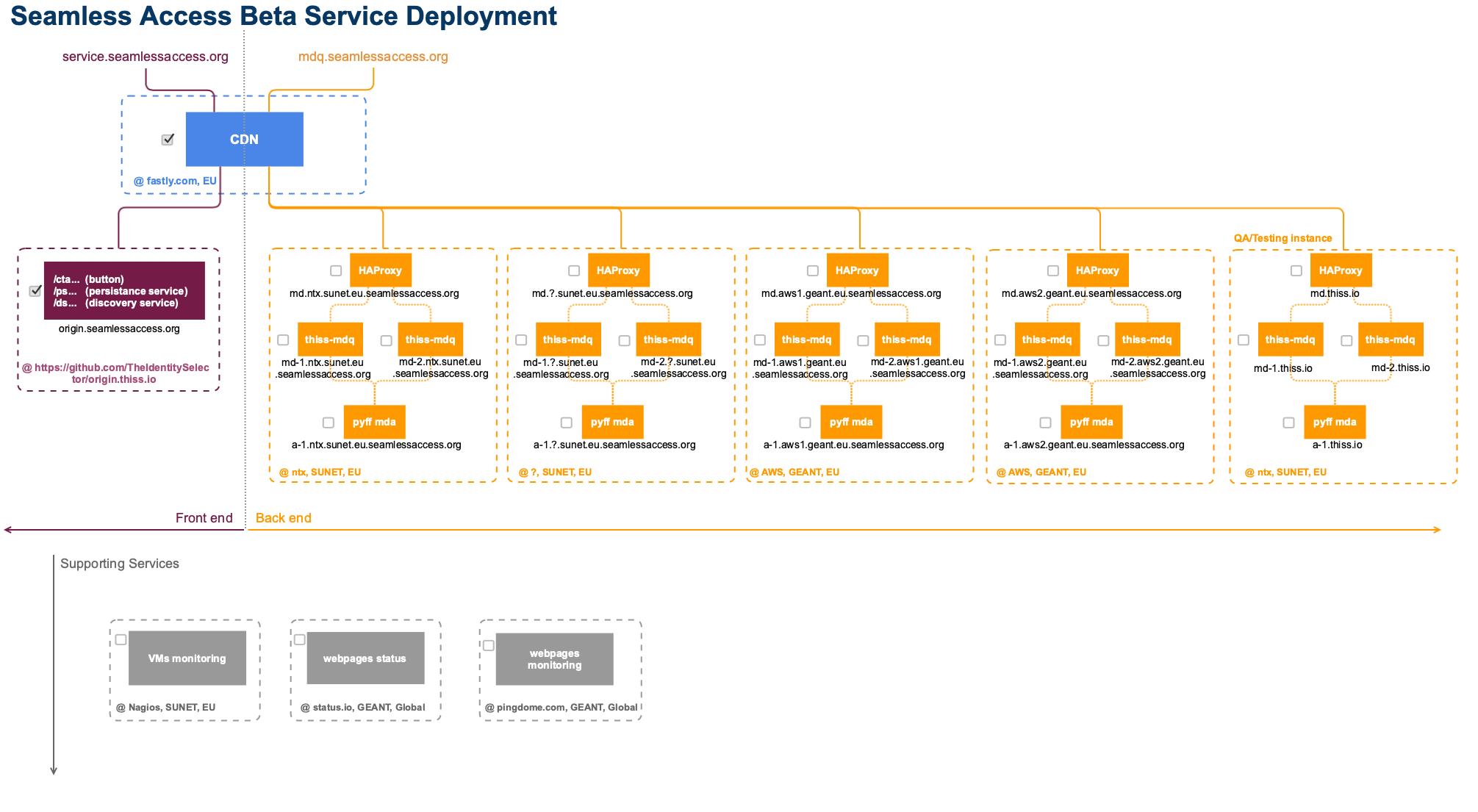Tick checkbox beside webpages status

(x=300, y=640)
